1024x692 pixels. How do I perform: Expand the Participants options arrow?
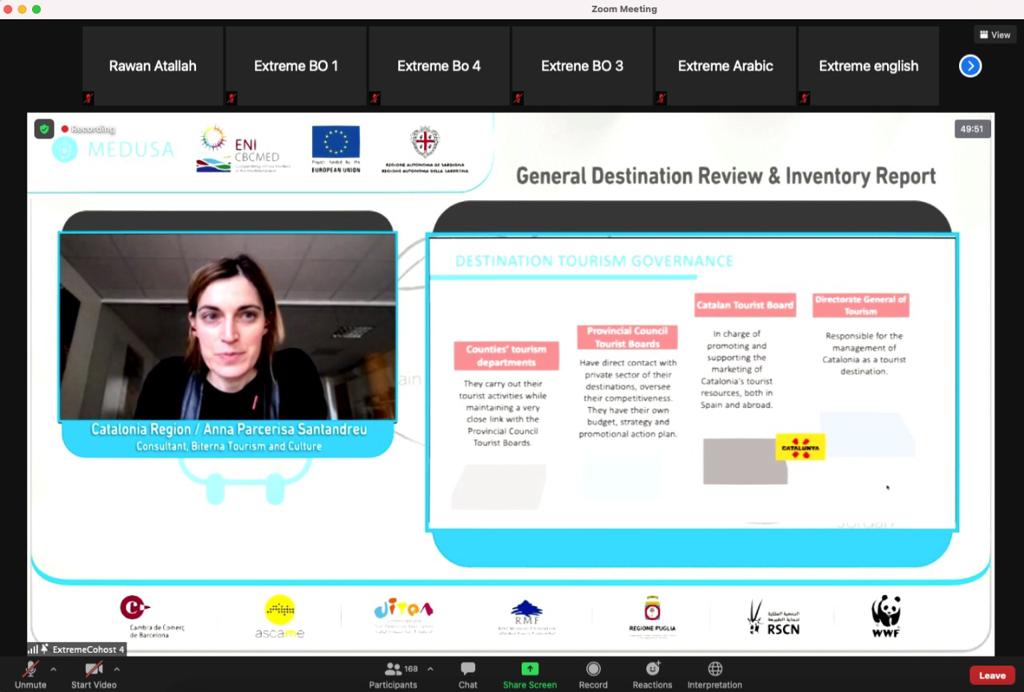430,669
